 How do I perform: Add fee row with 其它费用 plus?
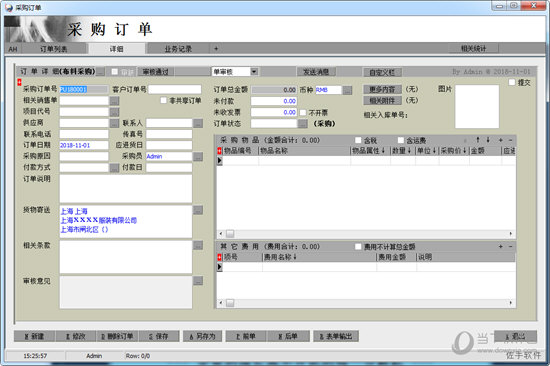tap(501, 247)
